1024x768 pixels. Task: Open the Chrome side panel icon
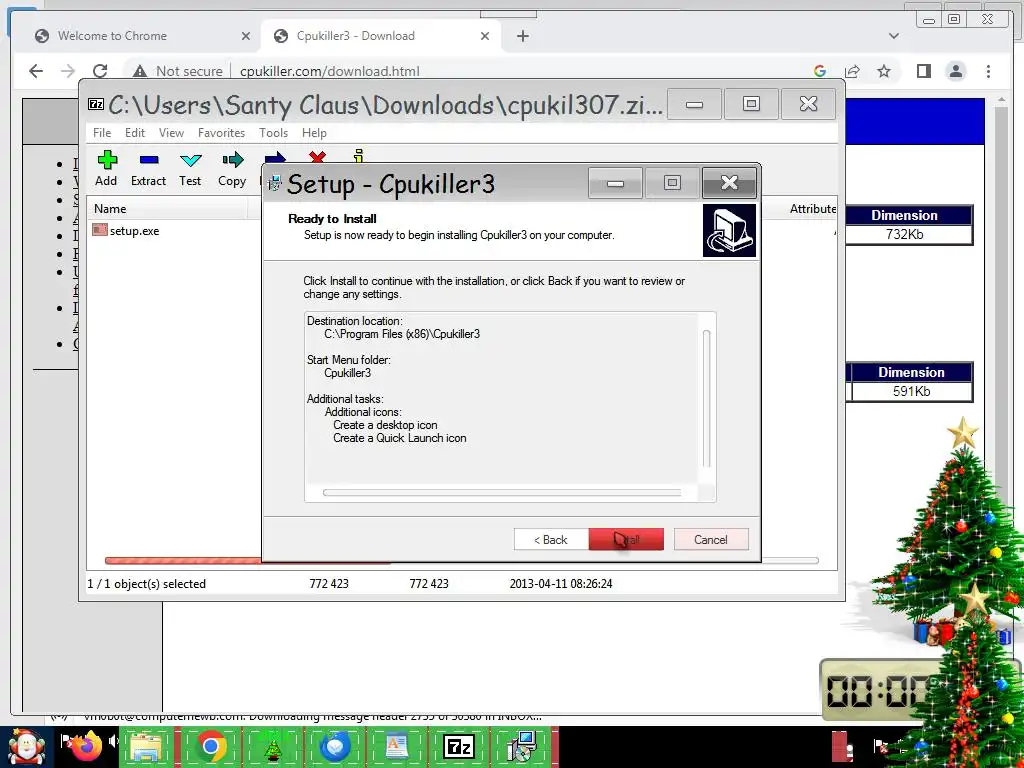pos(923,71)
